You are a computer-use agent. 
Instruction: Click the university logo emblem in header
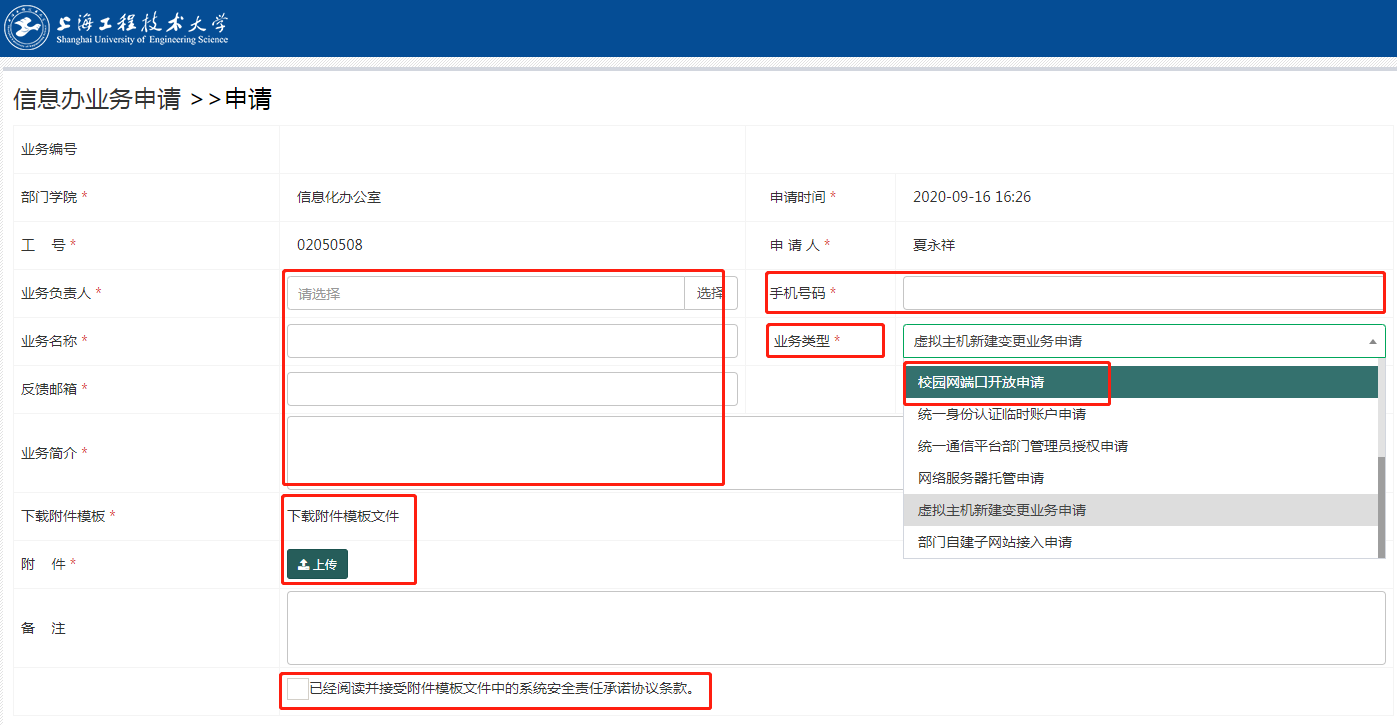pyautogui.click(x=27, y=27)
